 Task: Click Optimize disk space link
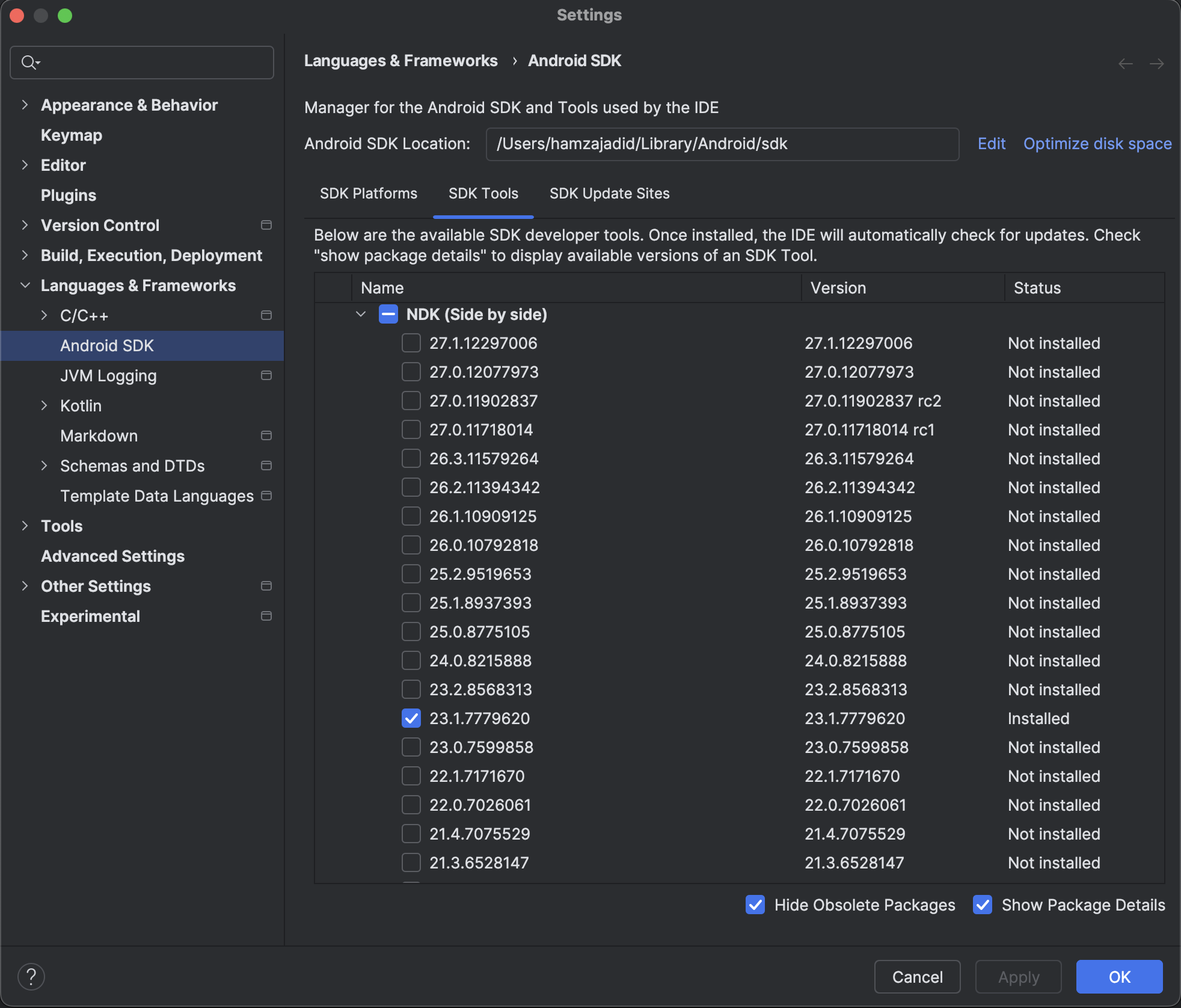coord(1097,144)
